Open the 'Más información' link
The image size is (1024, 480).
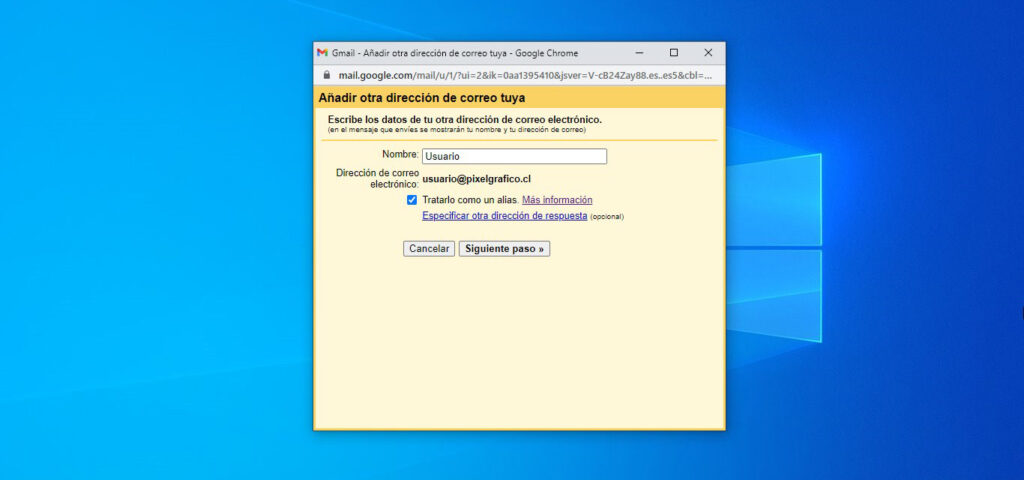pos(557,200)
